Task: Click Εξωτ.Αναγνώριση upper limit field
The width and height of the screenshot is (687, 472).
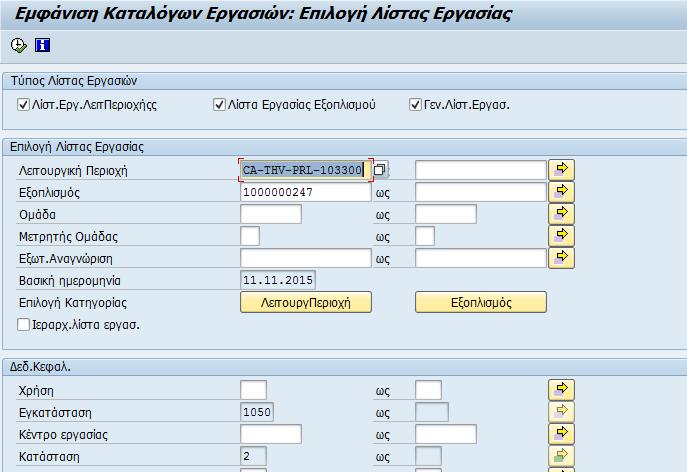Action: 481,258
